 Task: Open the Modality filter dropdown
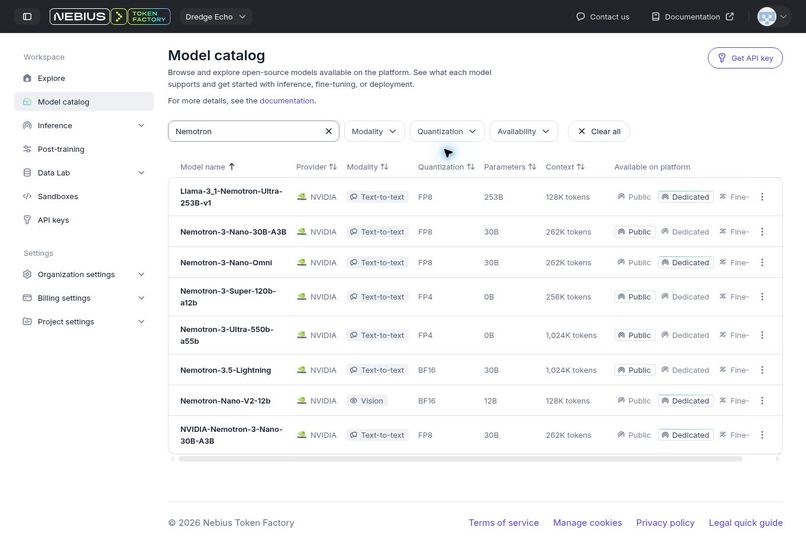coord(374,131)
